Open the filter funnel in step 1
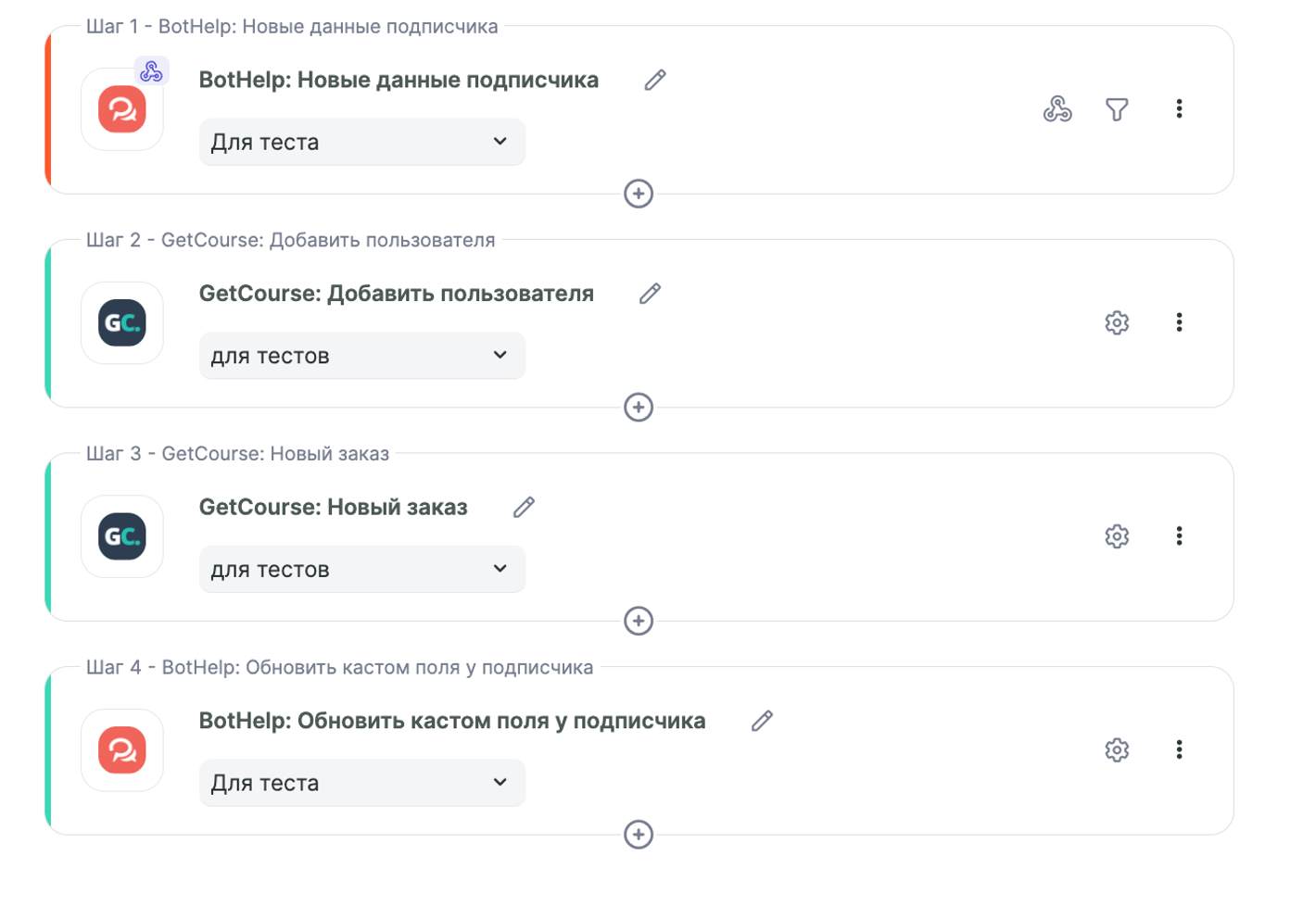 click(1117, 109)
